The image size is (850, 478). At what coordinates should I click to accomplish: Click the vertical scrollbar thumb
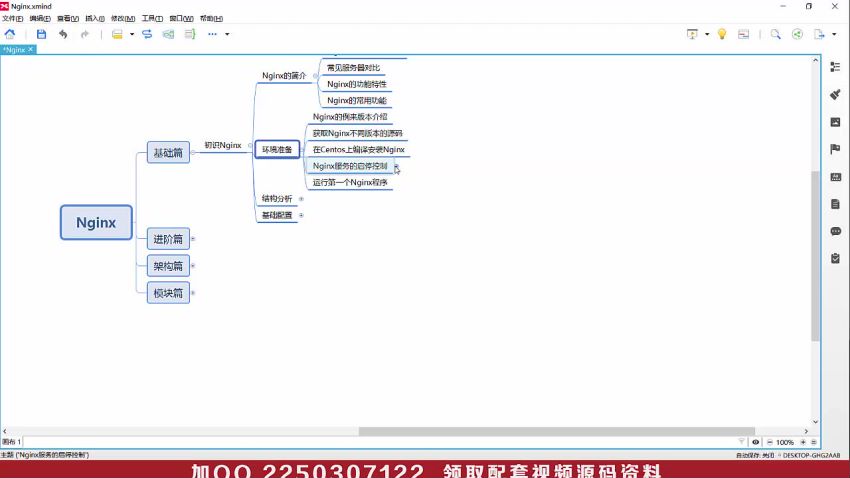tap(815, 256)
